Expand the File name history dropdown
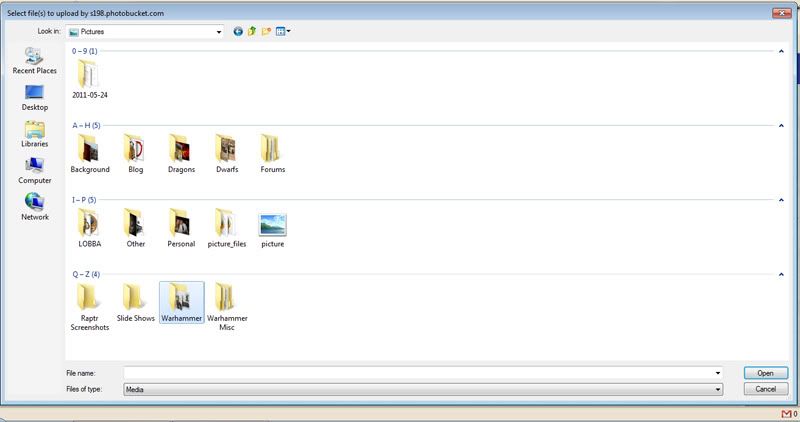 718,373
